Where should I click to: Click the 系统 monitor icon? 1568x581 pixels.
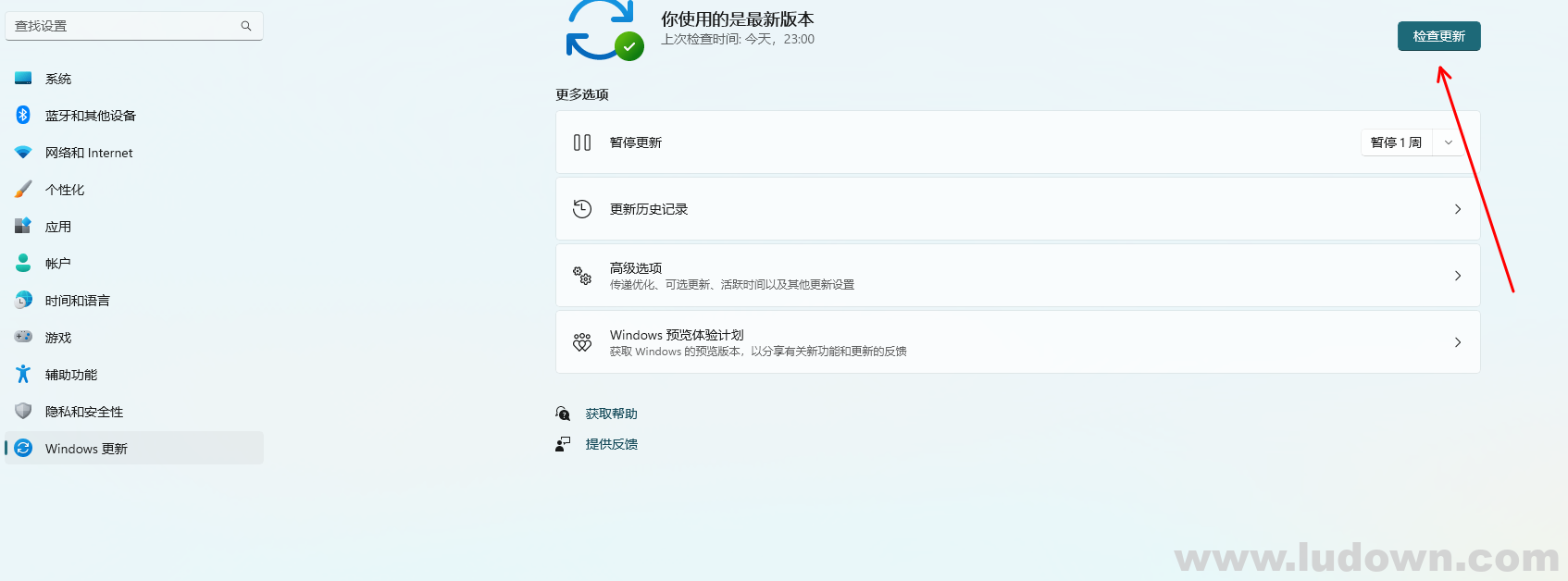click(23, 79)
